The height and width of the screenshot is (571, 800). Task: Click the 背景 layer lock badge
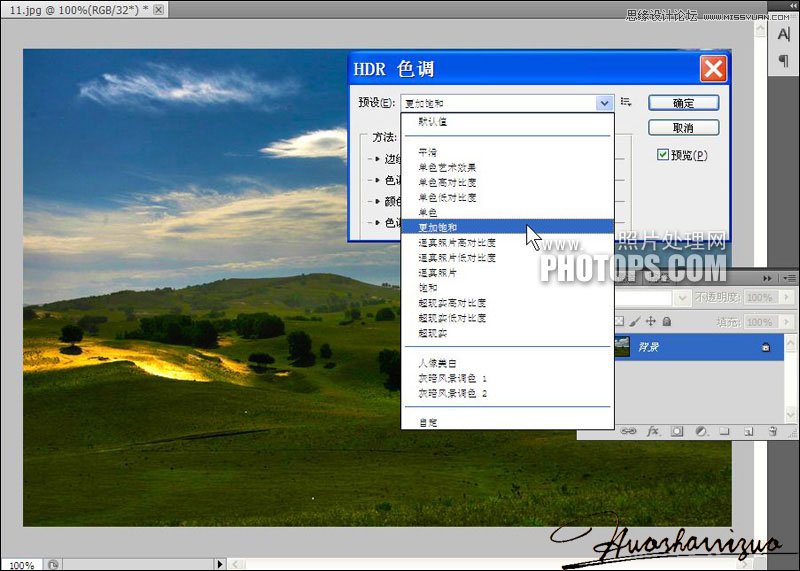[765, 347]
